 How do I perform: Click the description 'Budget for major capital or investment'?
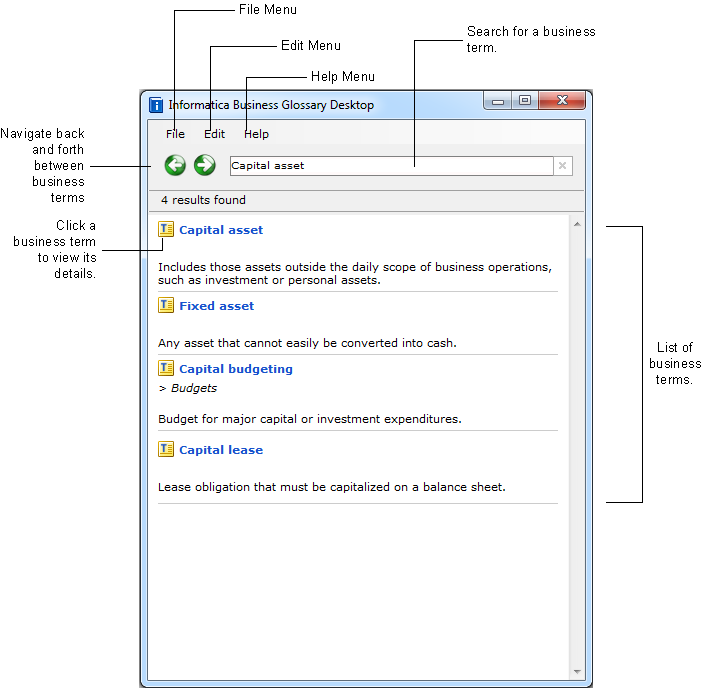[x=310, y=419]
